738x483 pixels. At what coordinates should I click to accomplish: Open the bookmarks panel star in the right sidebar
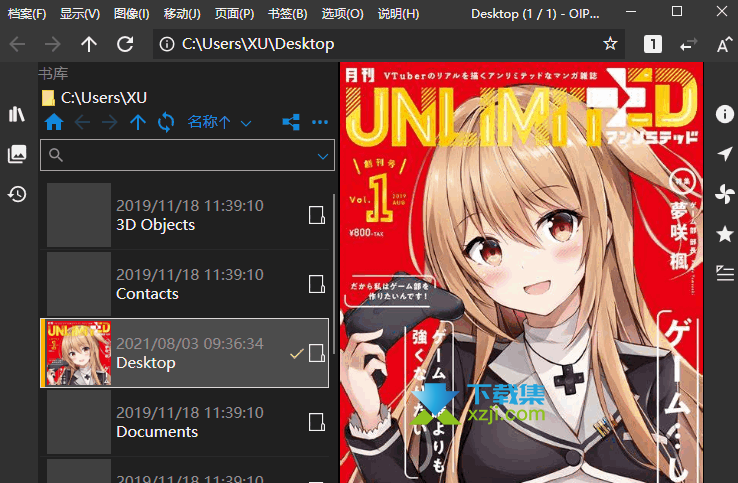[725, 234]
